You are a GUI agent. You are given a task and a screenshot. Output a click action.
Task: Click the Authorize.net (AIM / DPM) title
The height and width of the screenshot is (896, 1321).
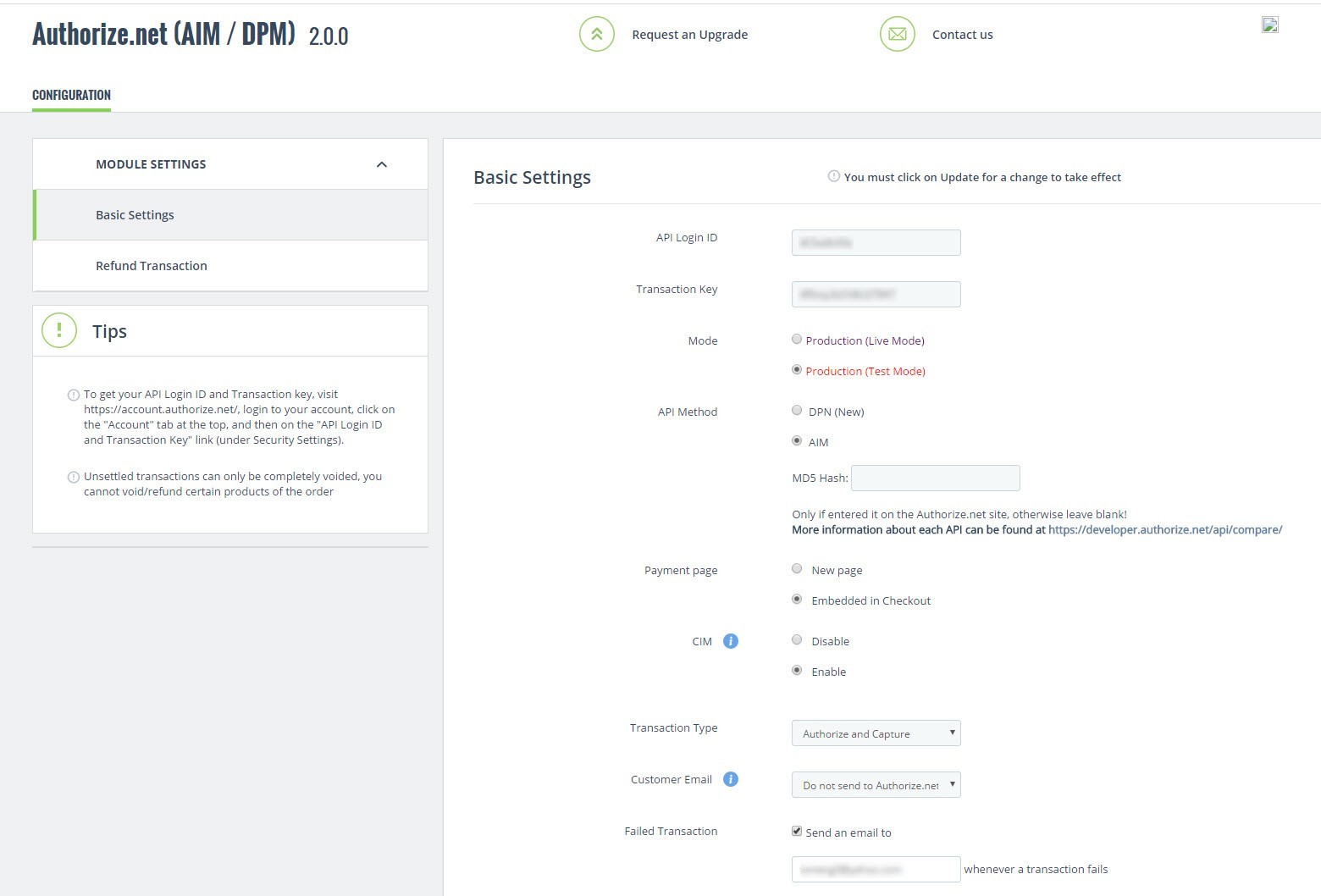pyautogui.click(x=163, y=34)
